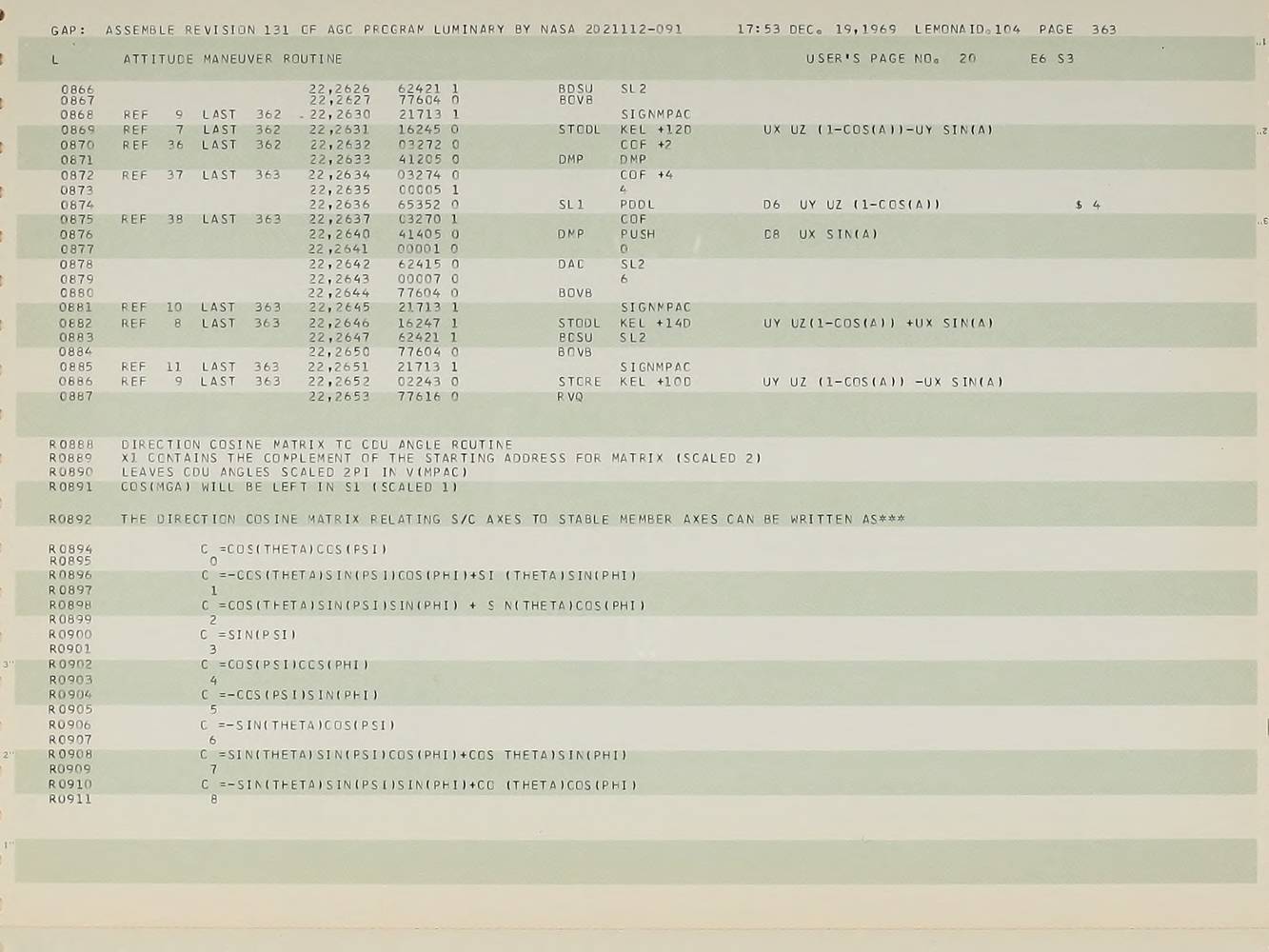Image resolution: width=1269 pixels, height=952 pixels.
Task: Click "SIGNMPAC" on line 0881
Action: (656, 307)
